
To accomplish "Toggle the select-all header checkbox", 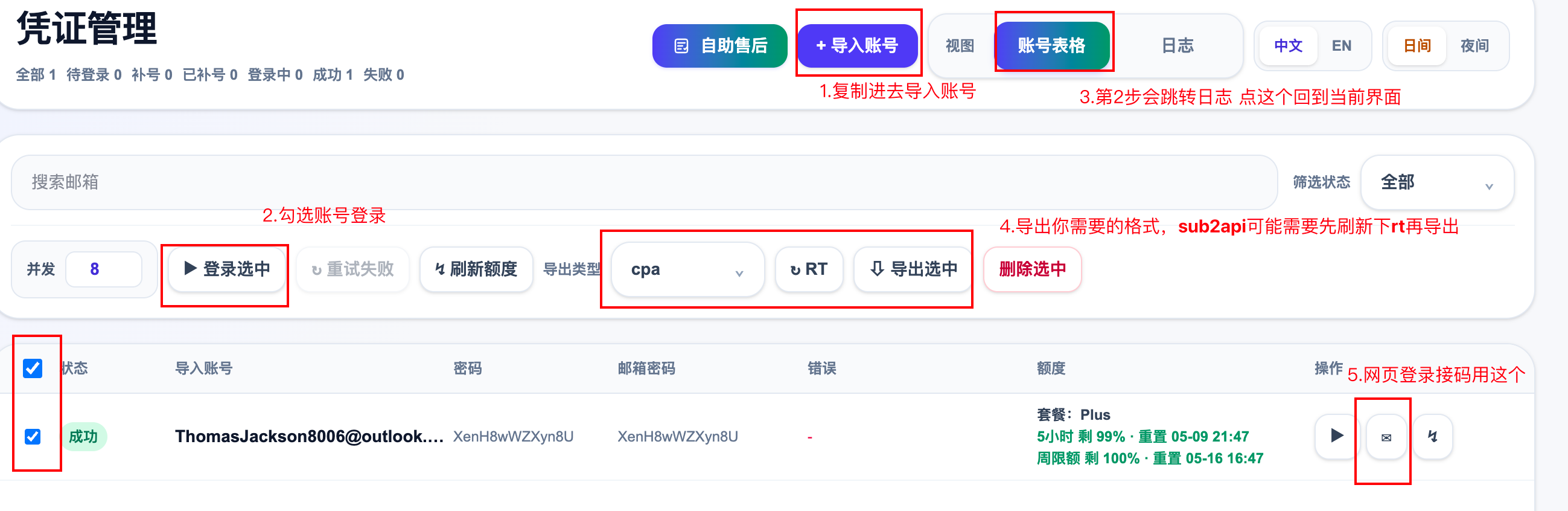I will pos(33,368).
